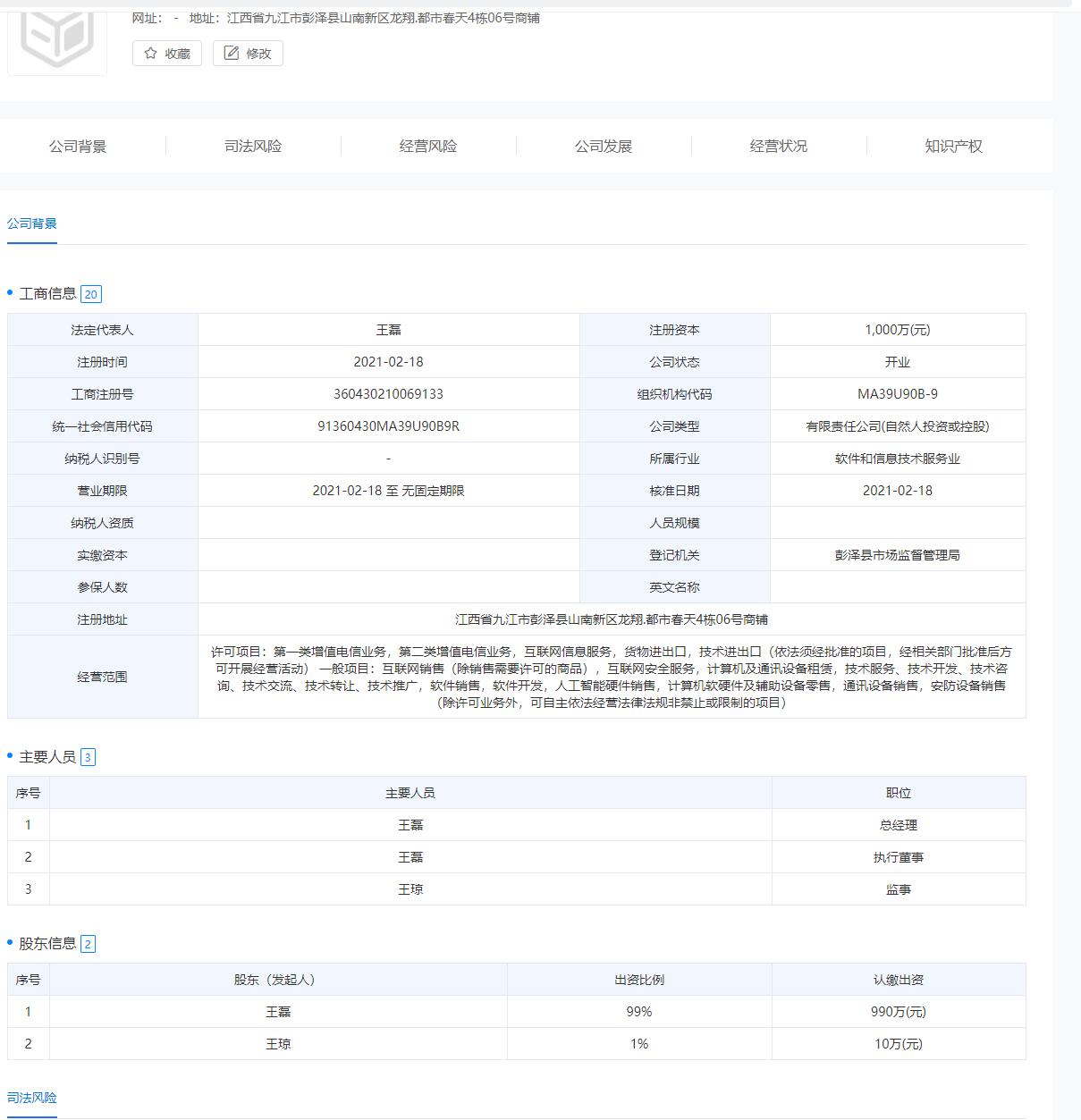Click the blue 公司背景 section heading

coord(32,223)
